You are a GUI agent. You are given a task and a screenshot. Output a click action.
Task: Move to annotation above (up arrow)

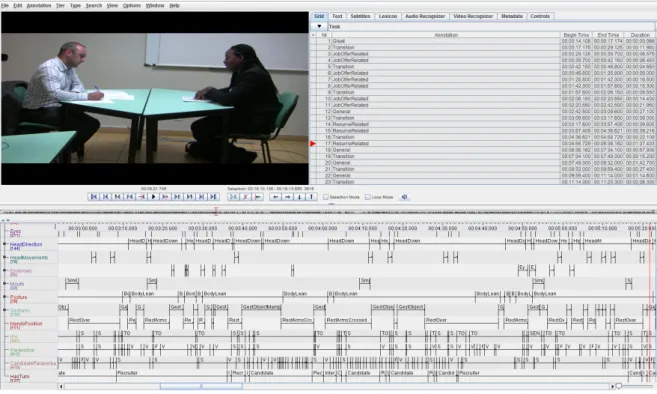[311, 197]
